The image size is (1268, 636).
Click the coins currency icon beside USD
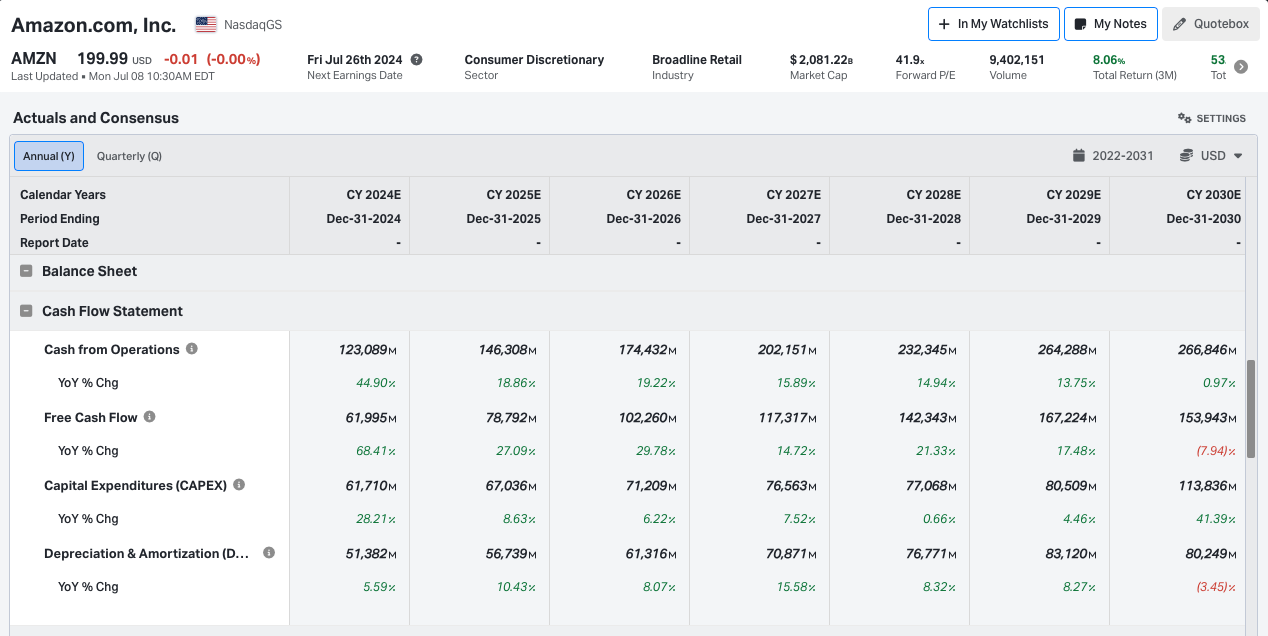point(1186,156)
